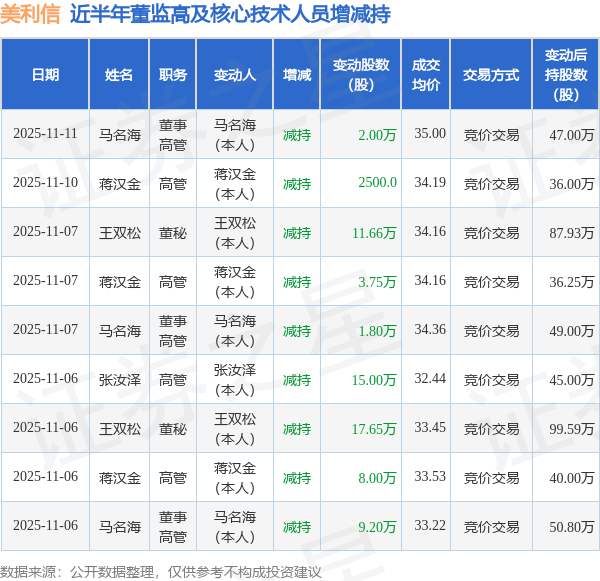Click the name 张汝泽 in the 姓名 column
This screenshot has width=600, height=581.
tap(120, 380)
